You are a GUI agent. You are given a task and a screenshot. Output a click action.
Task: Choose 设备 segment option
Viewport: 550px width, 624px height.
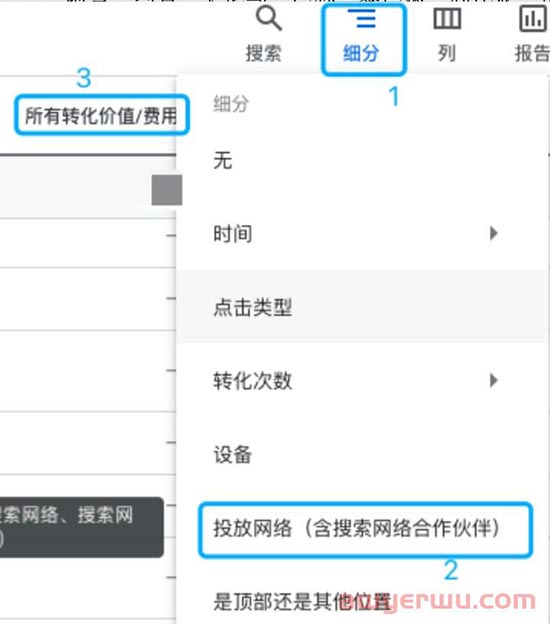(362, 454)
